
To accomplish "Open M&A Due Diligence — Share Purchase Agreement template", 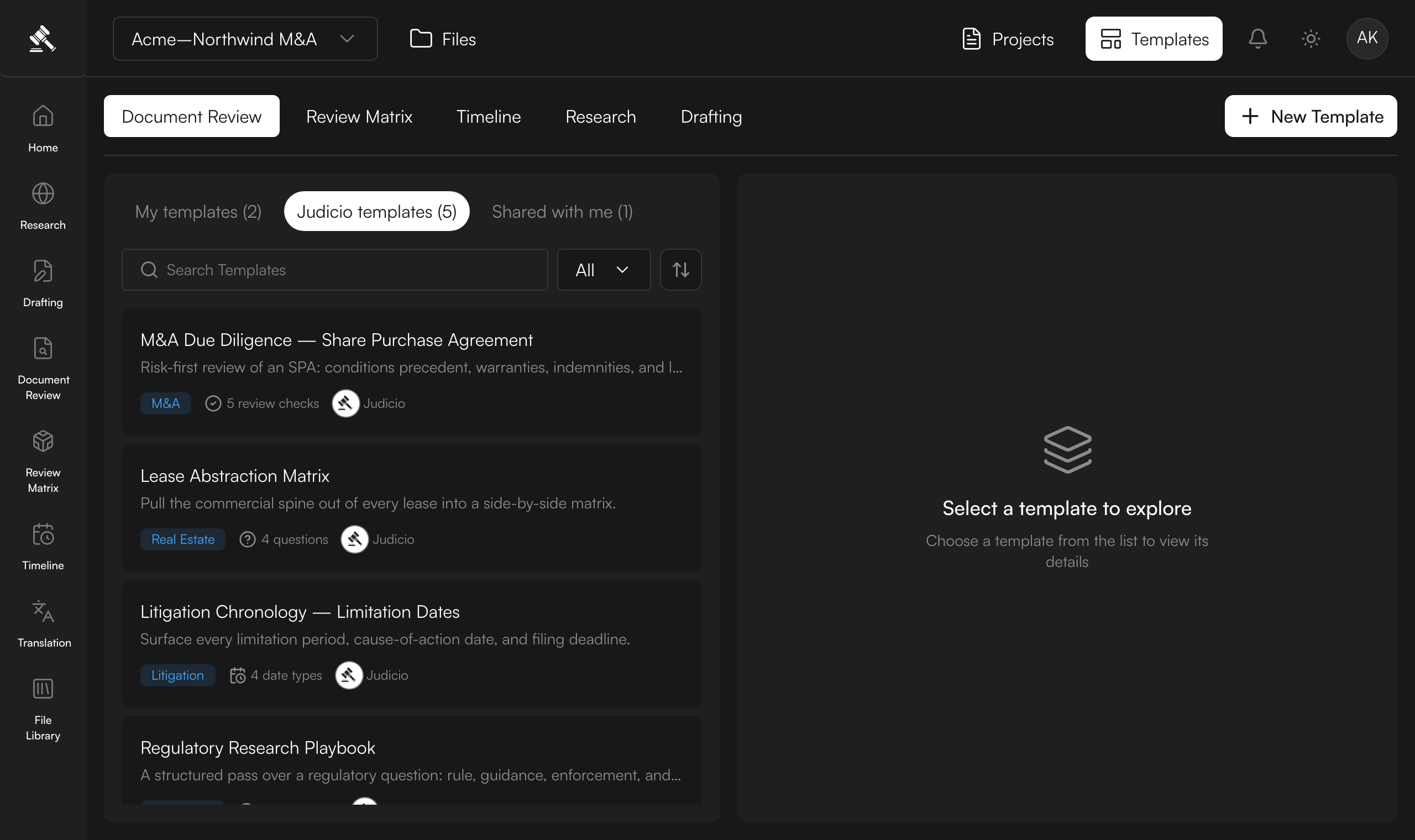I will click(x=411, y=372).
